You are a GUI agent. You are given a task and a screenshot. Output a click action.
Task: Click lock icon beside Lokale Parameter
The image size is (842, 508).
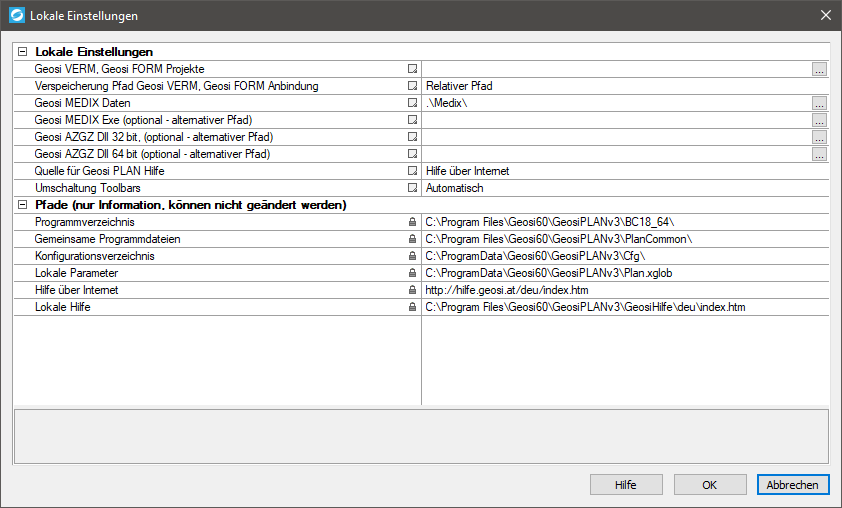pyautogui.click(x=412, y=273)
